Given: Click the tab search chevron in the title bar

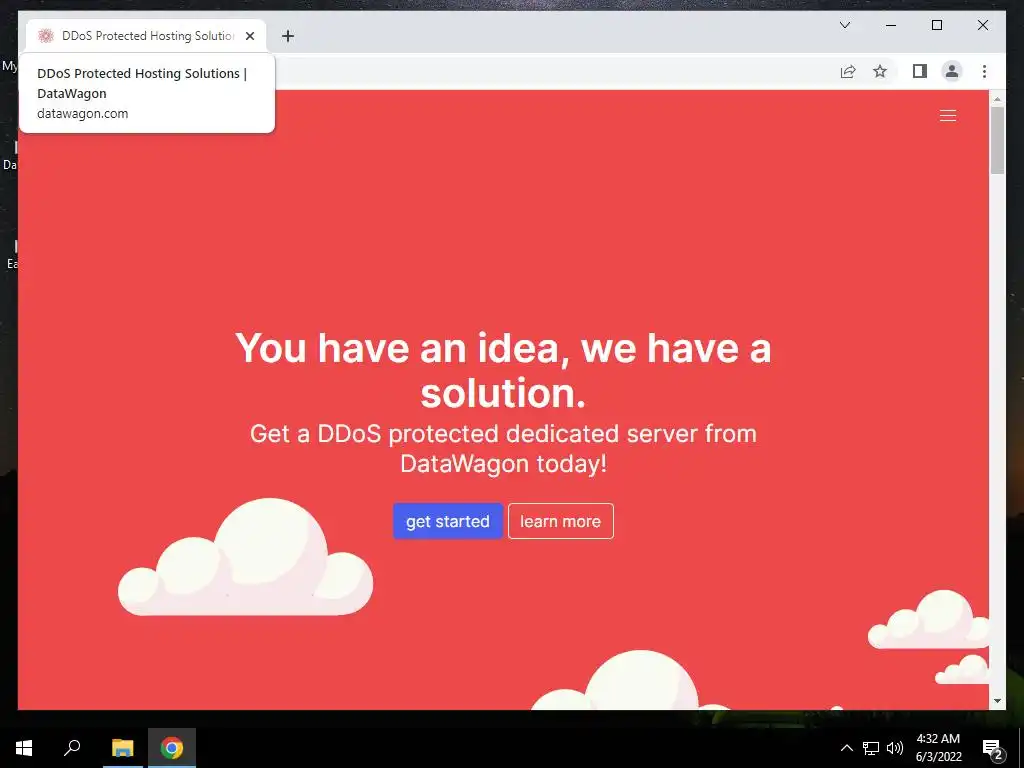Looking at the screenshot, I should pyautogui.click(x=845, y=25).
